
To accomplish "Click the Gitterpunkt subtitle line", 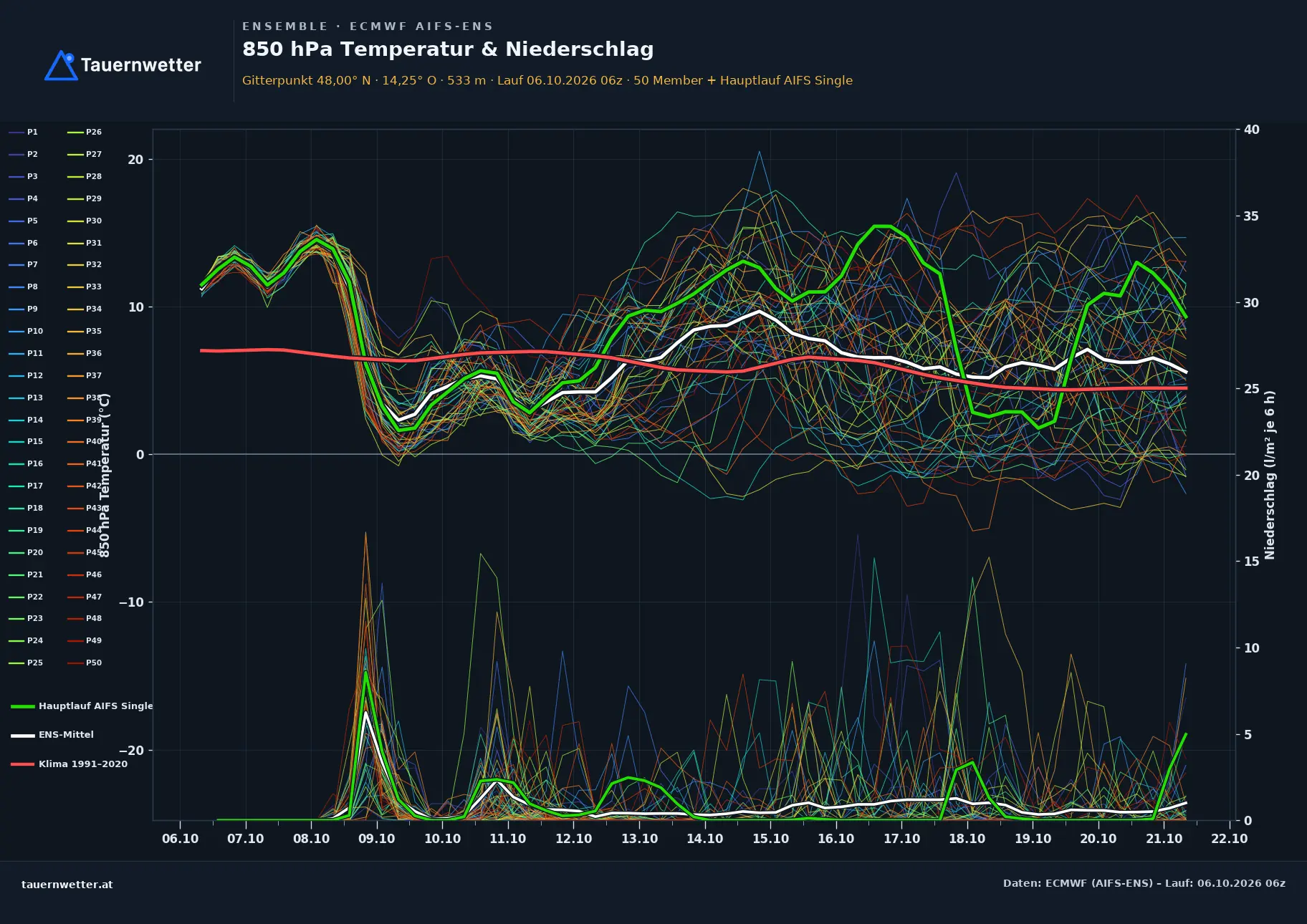I will 547,80.
